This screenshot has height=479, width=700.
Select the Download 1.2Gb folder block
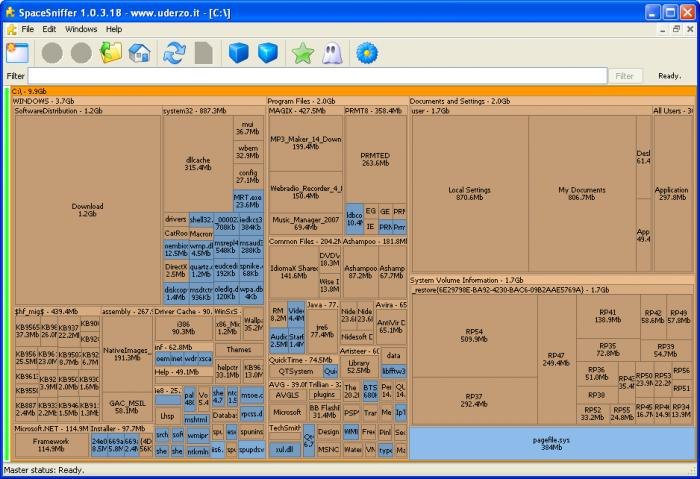click(x=87, y=210)
